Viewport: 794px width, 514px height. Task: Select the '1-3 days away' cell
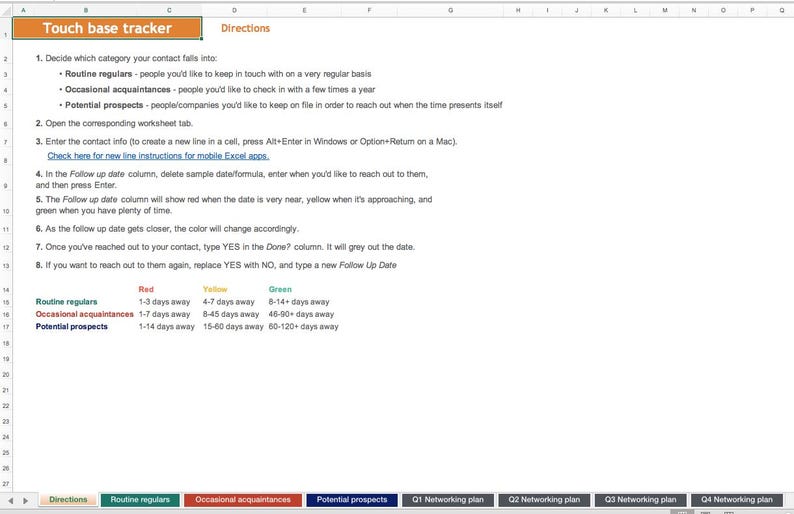pyautogui.click(x=165, y=302)
